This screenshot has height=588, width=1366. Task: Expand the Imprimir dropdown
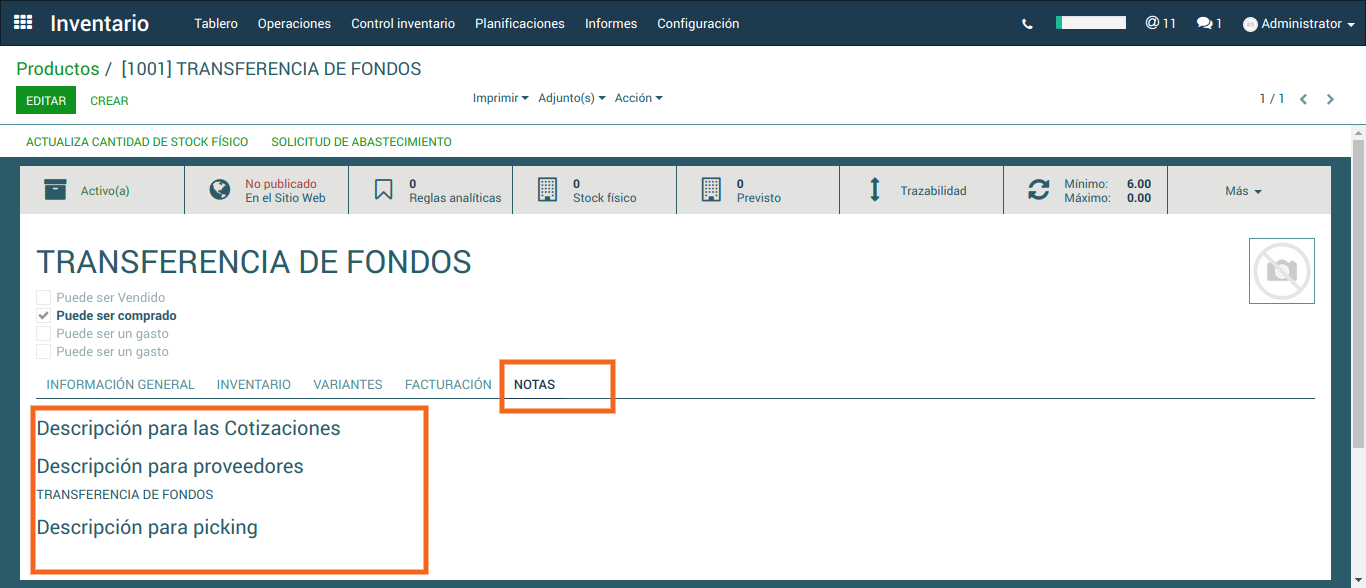click(500, 98)
